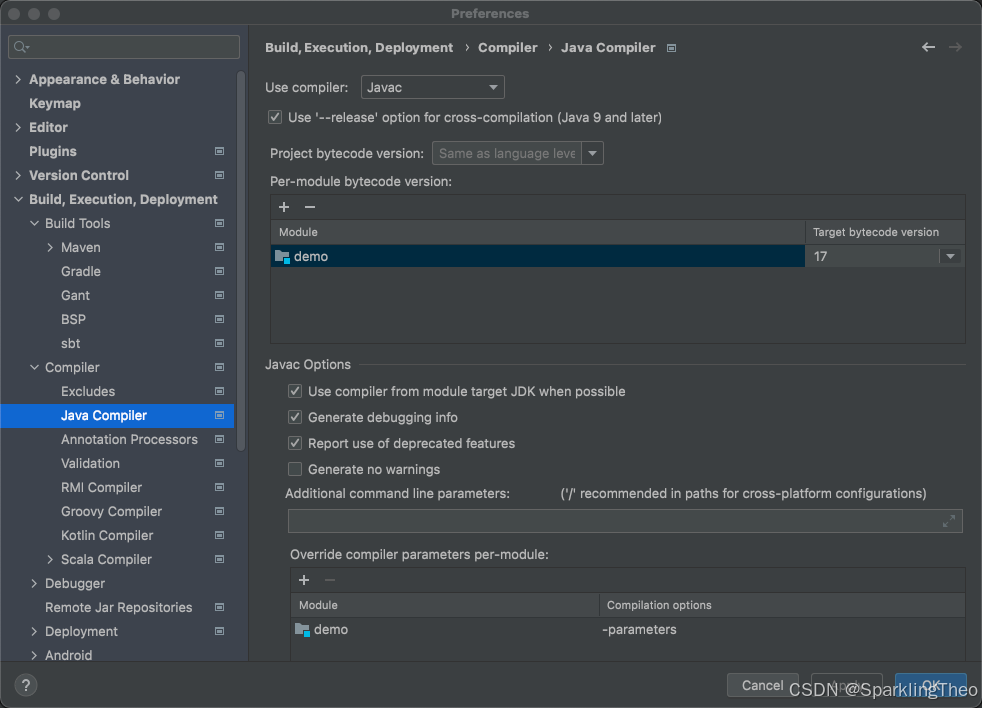Open help via the question mark icon
The image size is (982, 708).
pyautogui.click(x=25, y=684)
